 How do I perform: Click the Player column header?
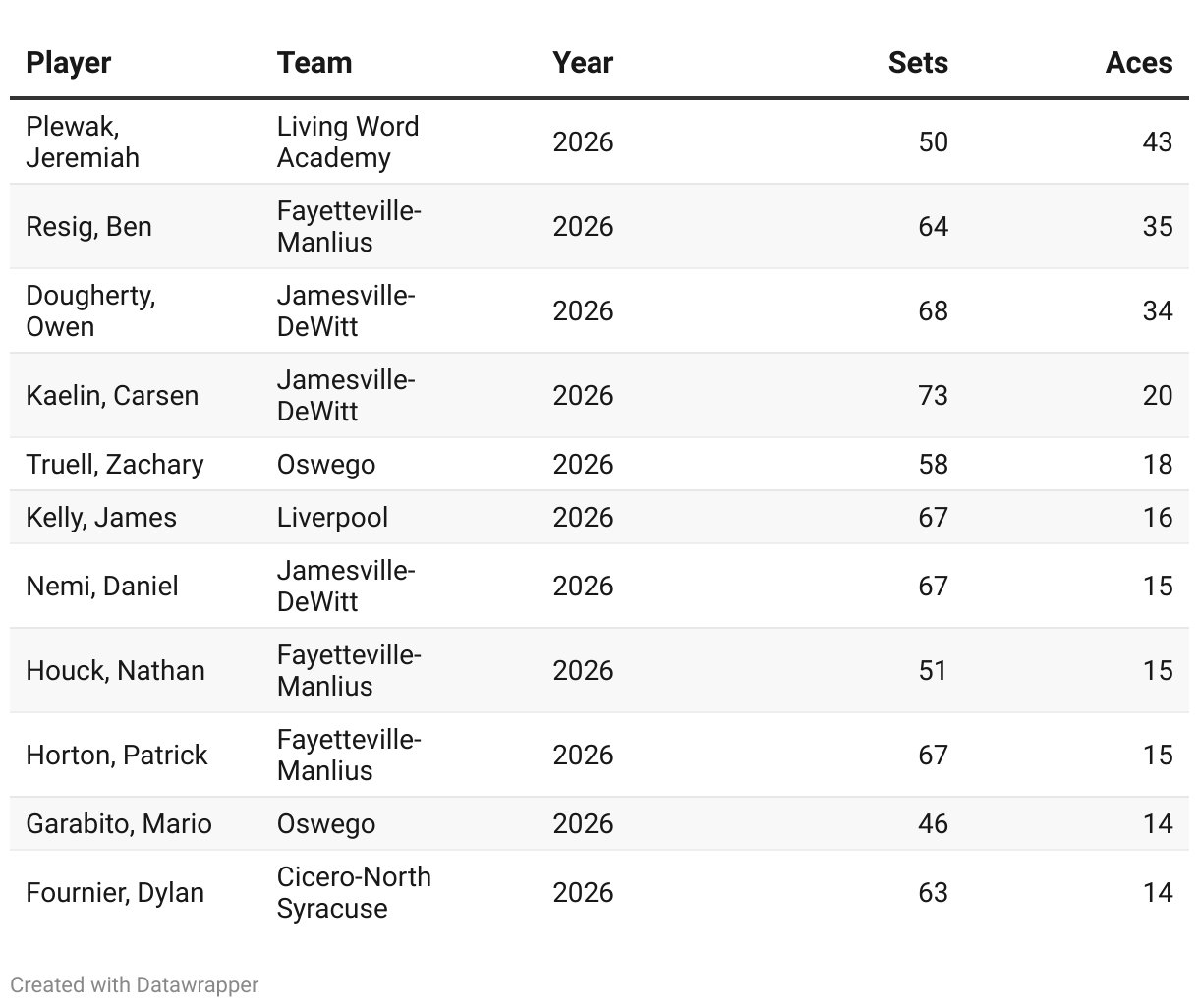(x=69, y=63)
